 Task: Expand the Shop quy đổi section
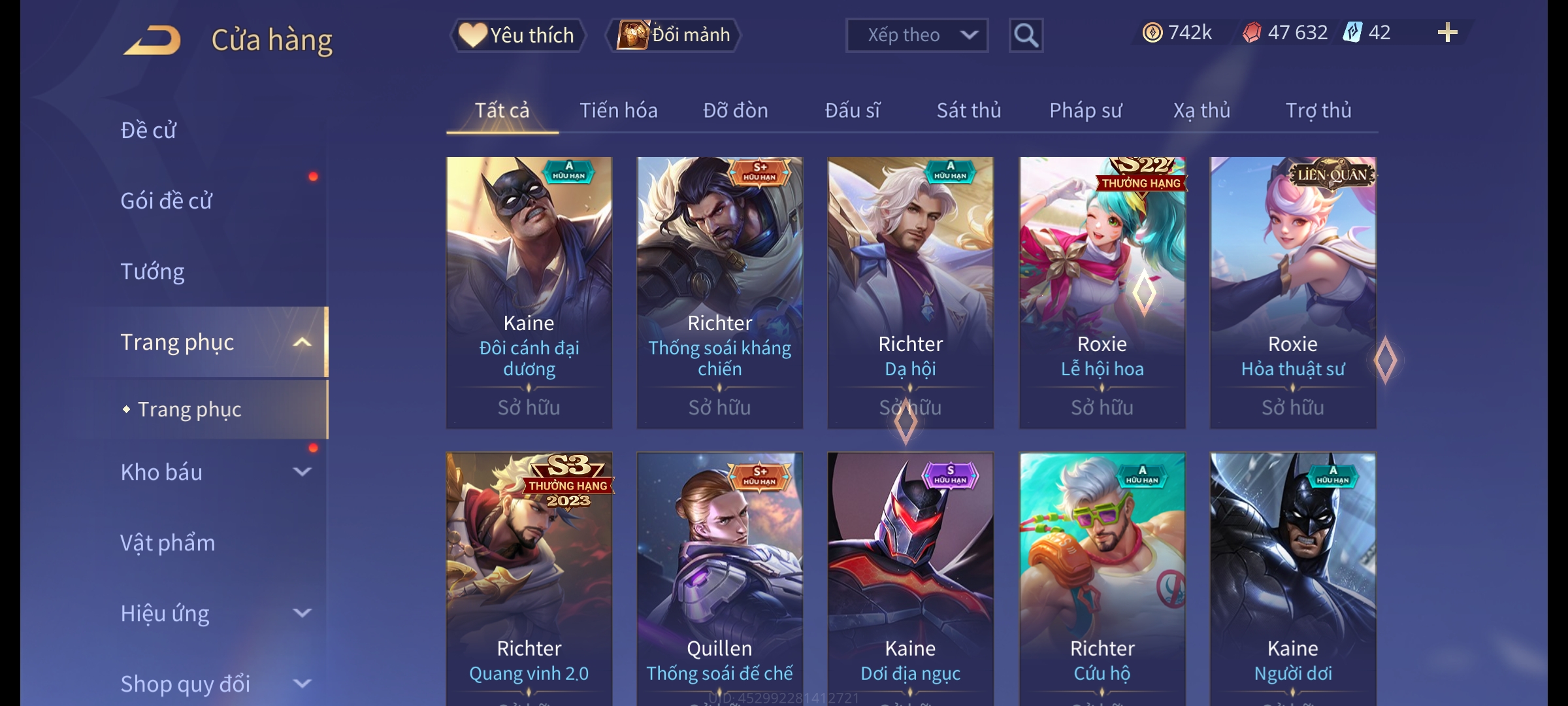[302, 684]
